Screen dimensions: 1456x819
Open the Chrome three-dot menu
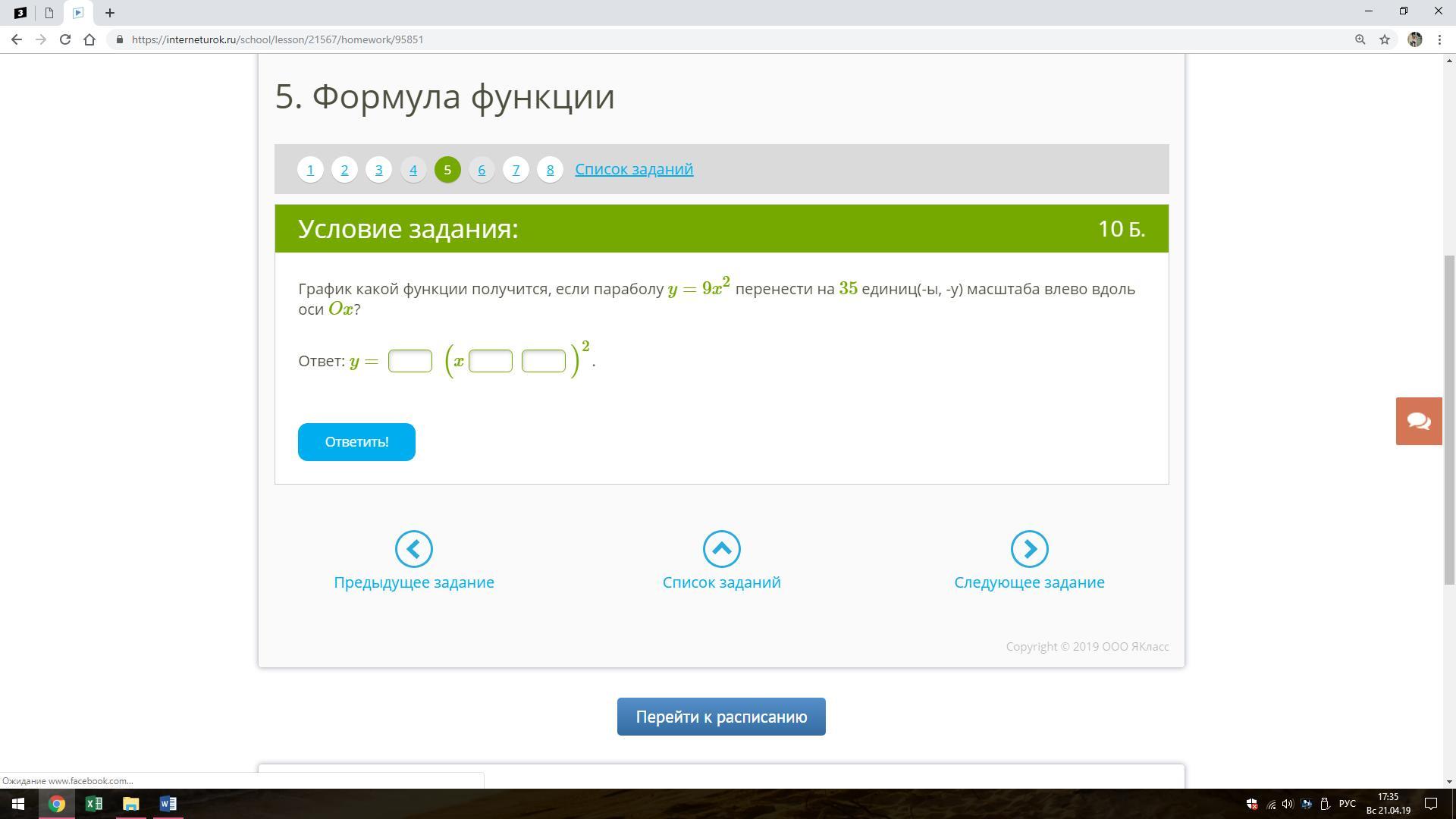coord(1439,39)
